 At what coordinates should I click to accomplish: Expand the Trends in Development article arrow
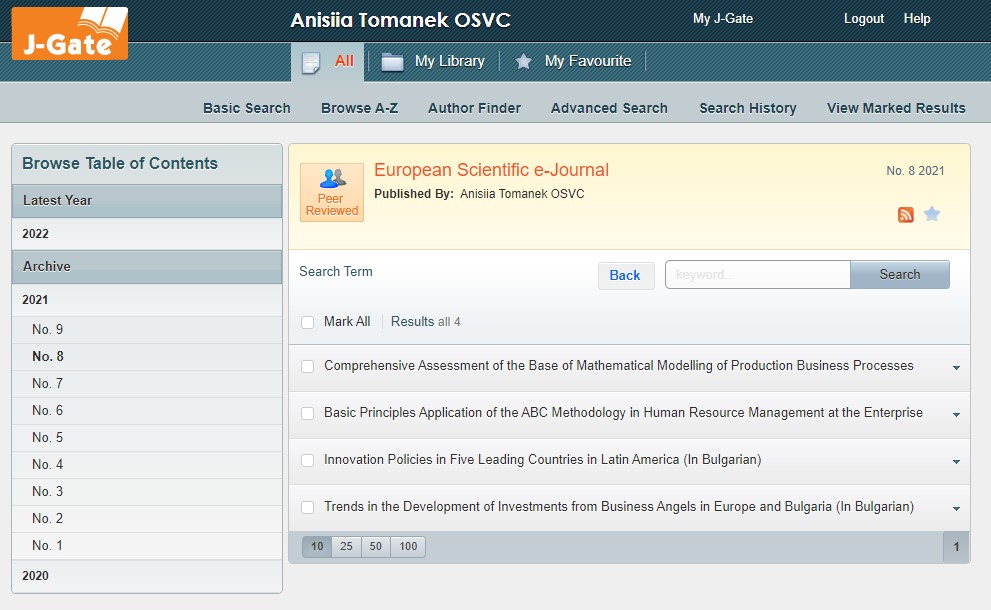pyautogui.click(x=956, y=509)
